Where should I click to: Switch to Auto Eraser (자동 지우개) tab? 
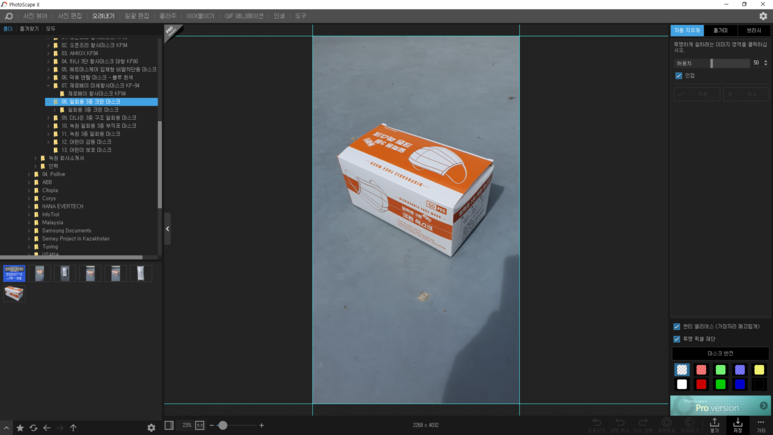pyautogui.click(x=687, y=31)
